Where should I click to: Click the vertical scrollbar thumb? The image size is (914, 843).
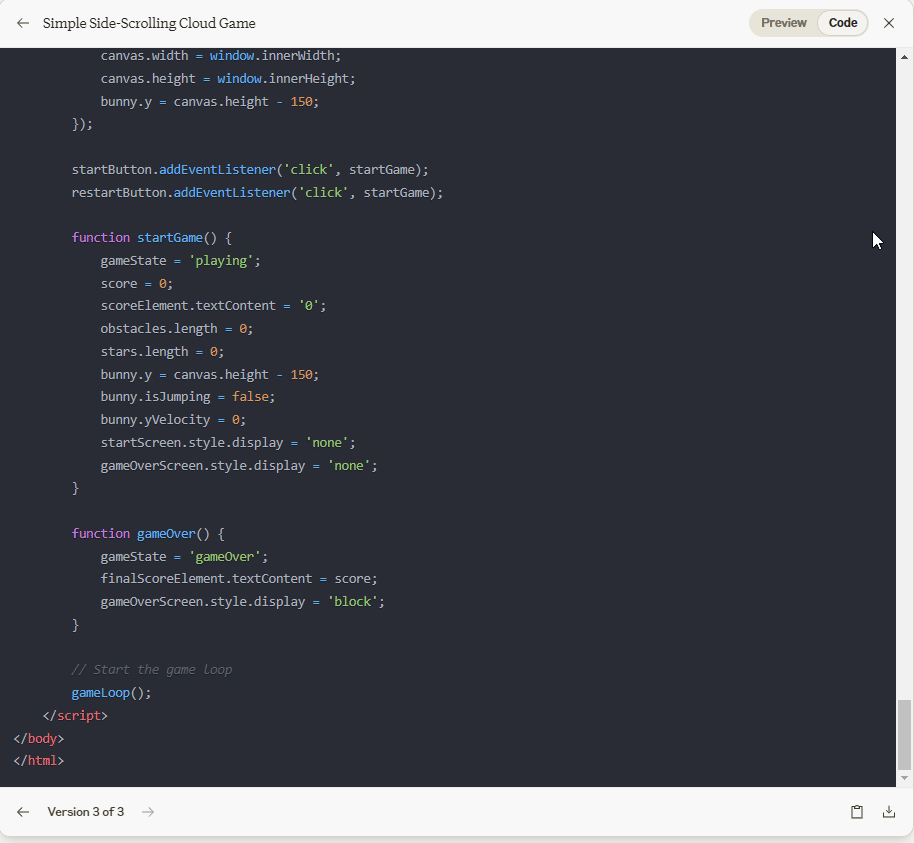tap(904, 734)
